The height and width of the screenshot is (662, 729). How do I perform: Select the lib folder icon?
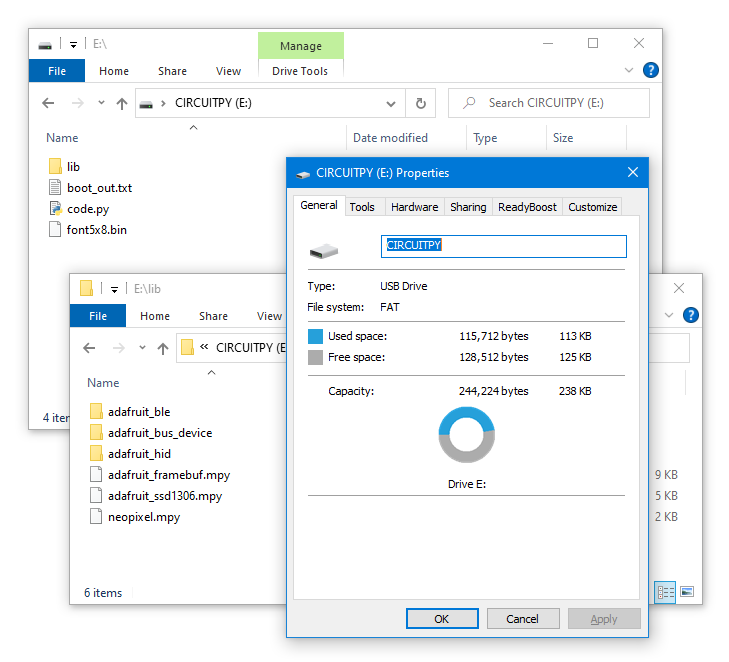point(55,166)
